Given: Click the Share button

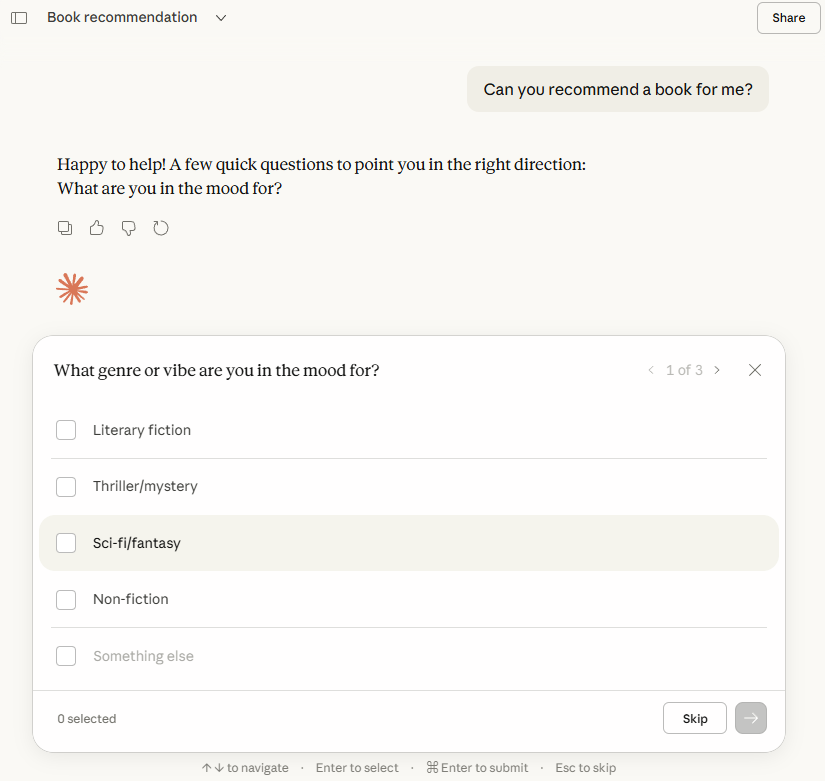Looking at the screenshot, I should 788,17.
